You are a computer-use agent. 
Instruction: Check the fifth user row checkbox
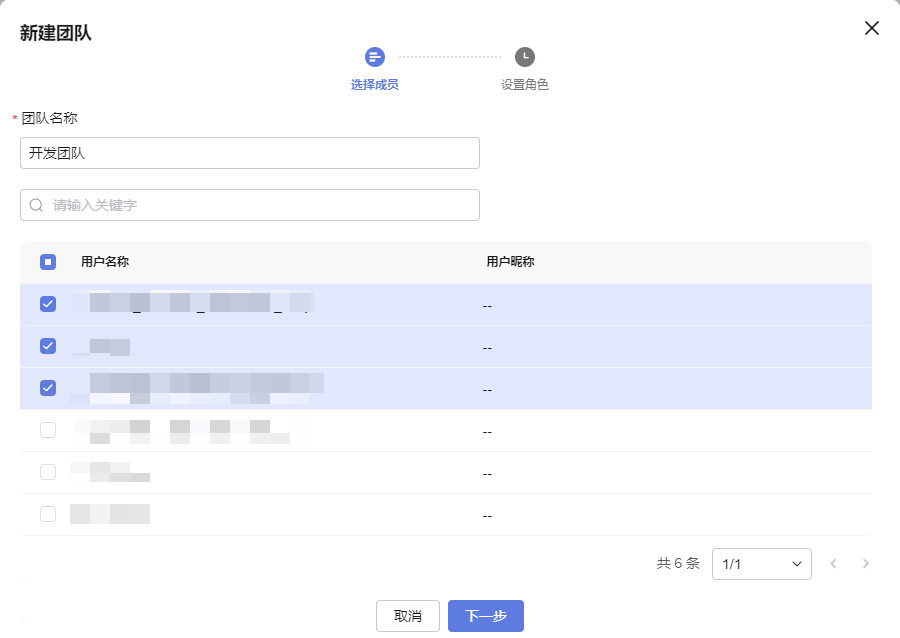(x=48, y=472)
